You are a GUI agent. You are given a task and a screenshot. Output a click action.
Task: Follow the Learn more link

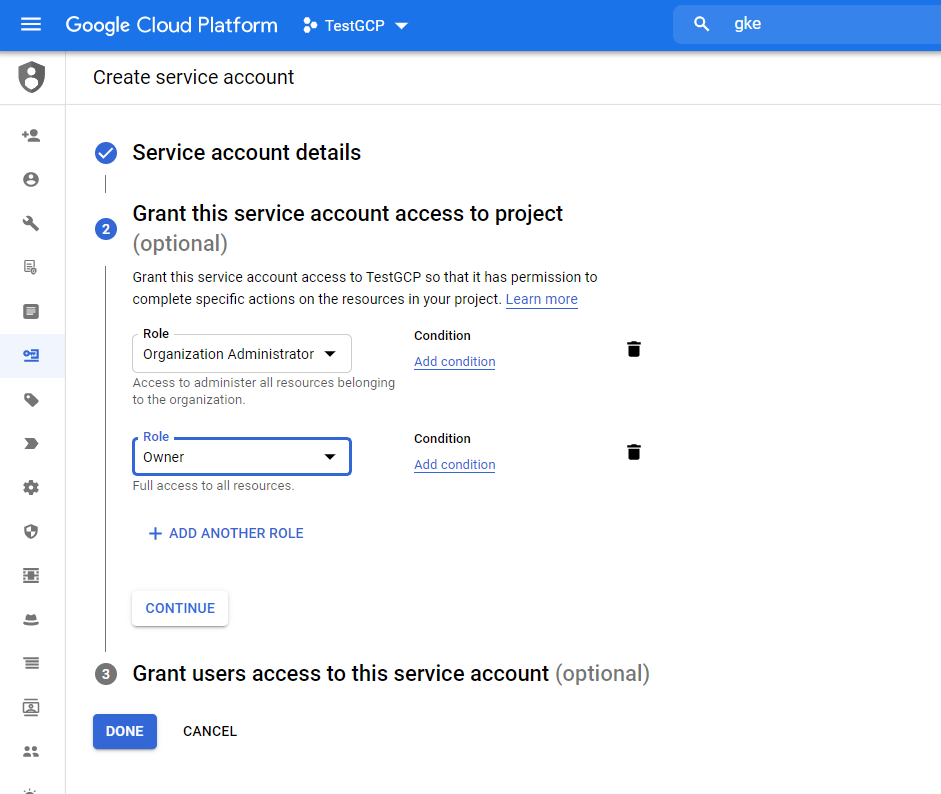pyautogui.click(x=541, y=299)
